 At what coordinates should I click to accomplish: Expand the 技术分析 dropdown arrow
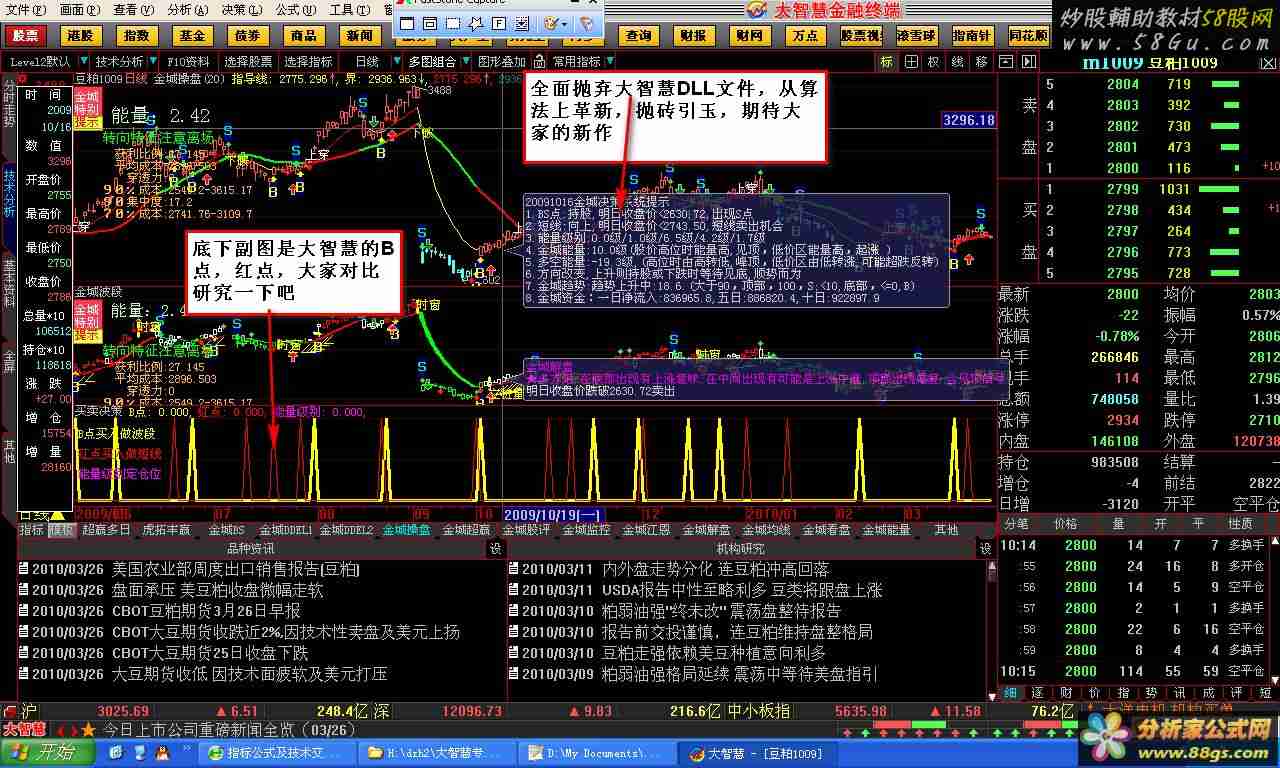click(x=153, y=61)
